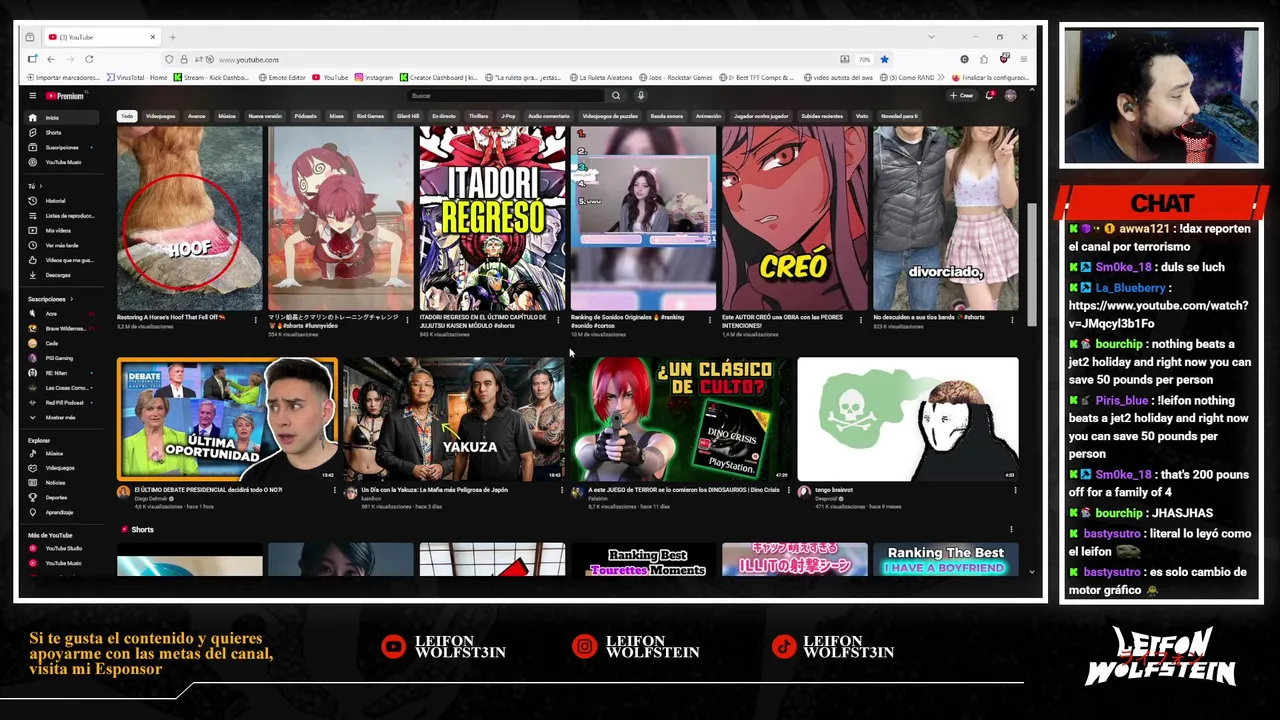1280x720 pixels.
Task: Select the Videojuegos filter chip
Action: point(160,116)
